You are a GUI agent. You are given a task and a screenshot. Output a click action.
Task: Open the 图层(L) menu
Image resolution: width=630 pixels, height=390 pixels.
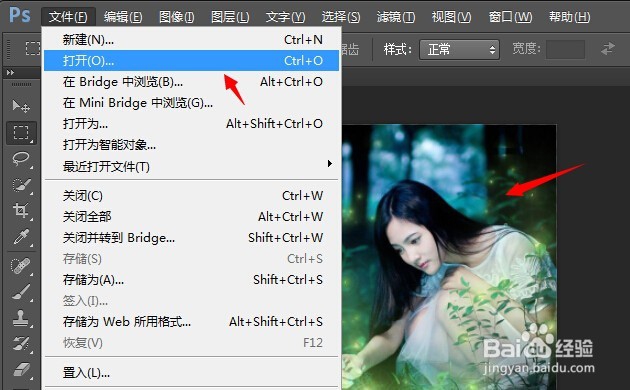230,17
